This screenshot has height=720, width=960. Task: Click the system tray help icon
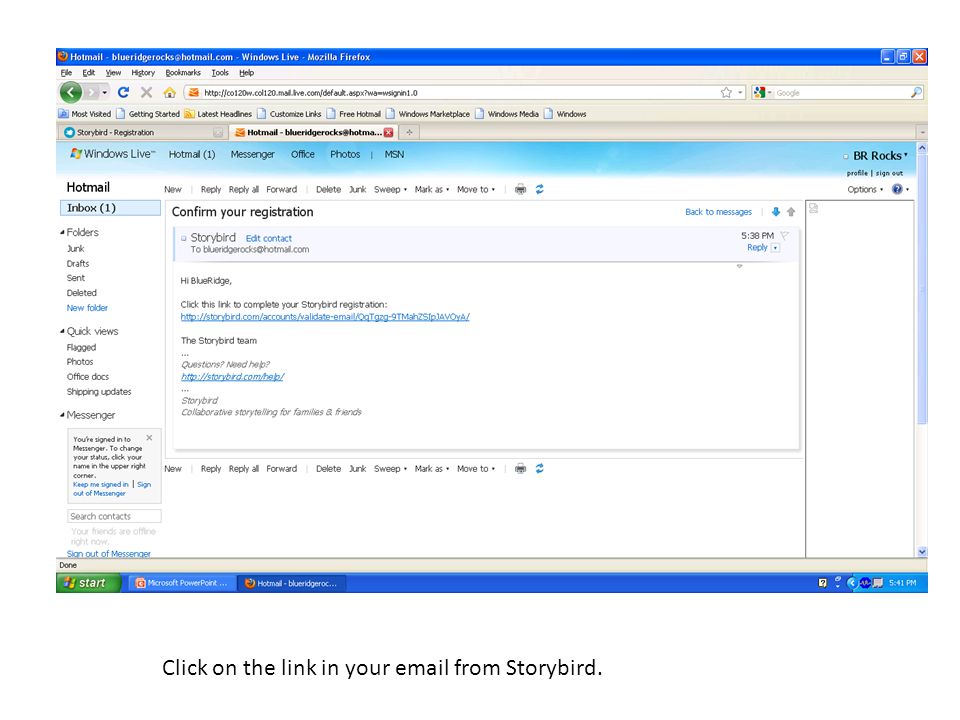(x=822, y=583)
